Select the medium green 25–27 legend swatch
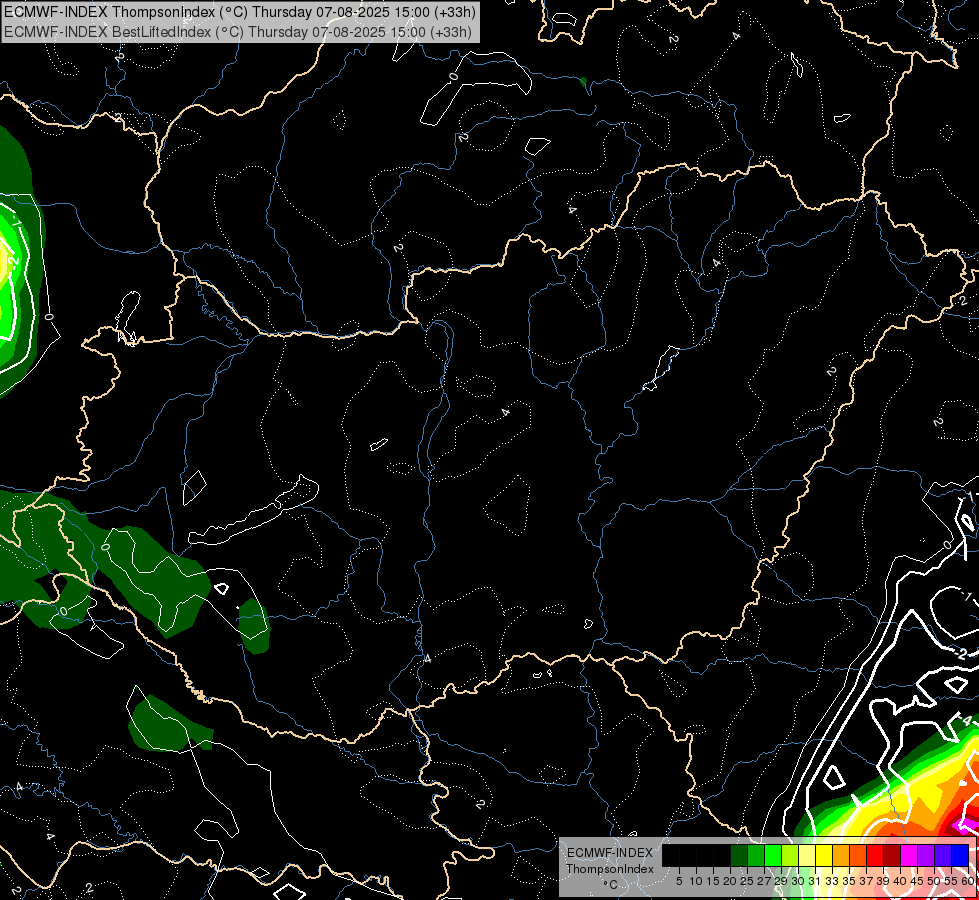The image size is (979, 900). pyautogui.click(x=756, y=856)
